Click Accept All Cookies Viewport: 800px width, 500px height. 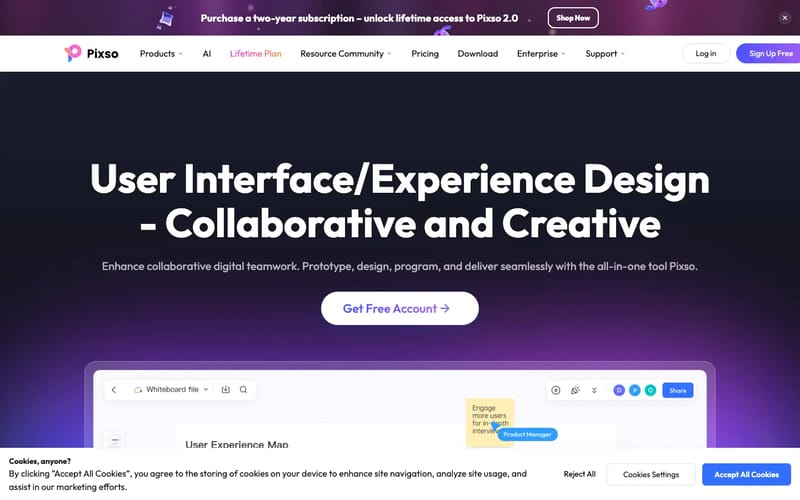click(746, 474)
